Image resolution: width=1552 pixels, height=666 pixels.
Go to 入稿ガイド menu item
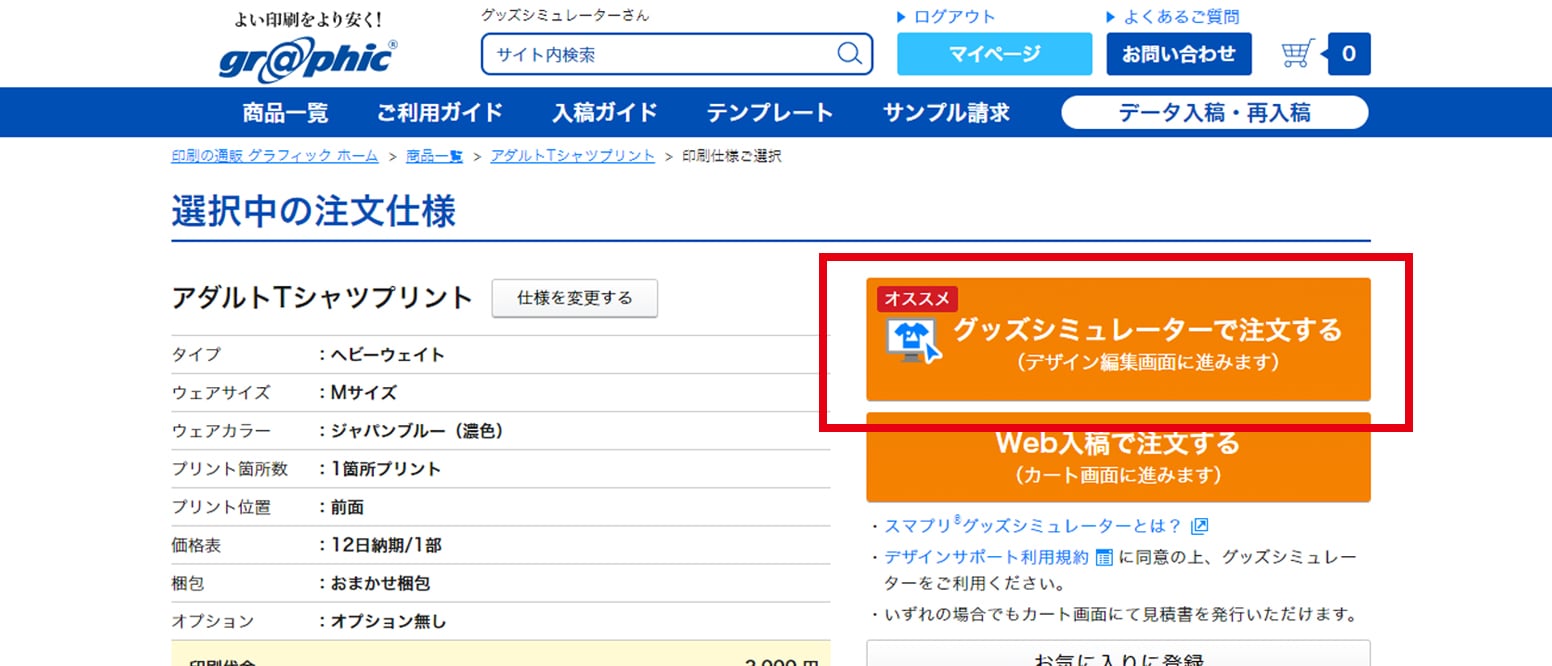[605, 113]
